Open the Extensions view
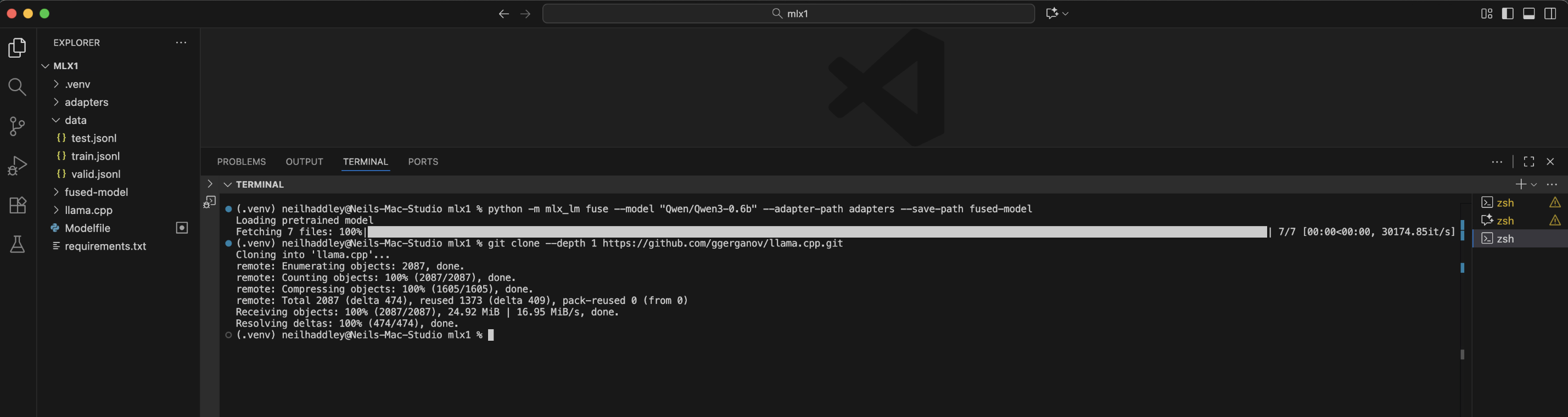Image resolution: width=1568 pixels, height=417 pixels. coord(18,205)
